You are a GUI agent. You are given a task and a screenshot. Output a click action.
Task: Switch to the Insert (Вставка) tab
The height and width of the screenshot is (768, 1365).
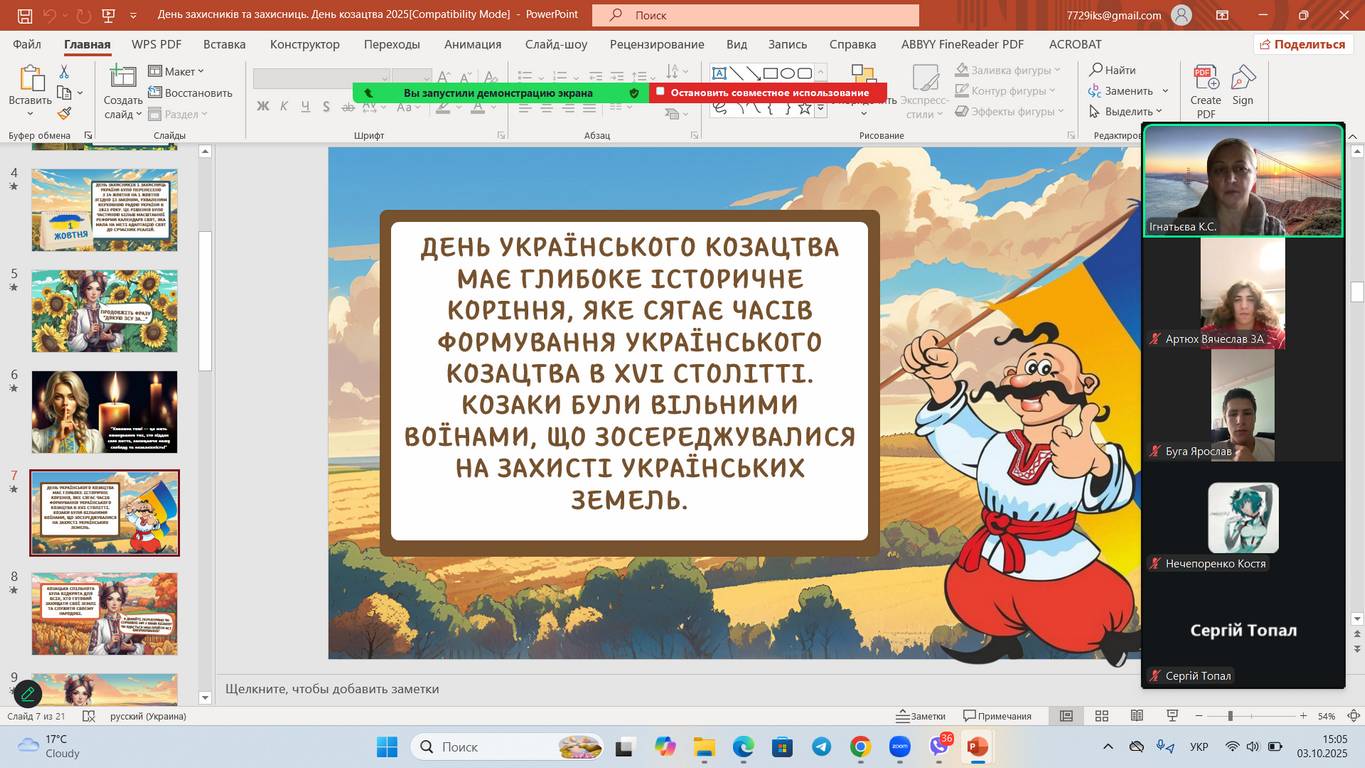tap(224, 44)
